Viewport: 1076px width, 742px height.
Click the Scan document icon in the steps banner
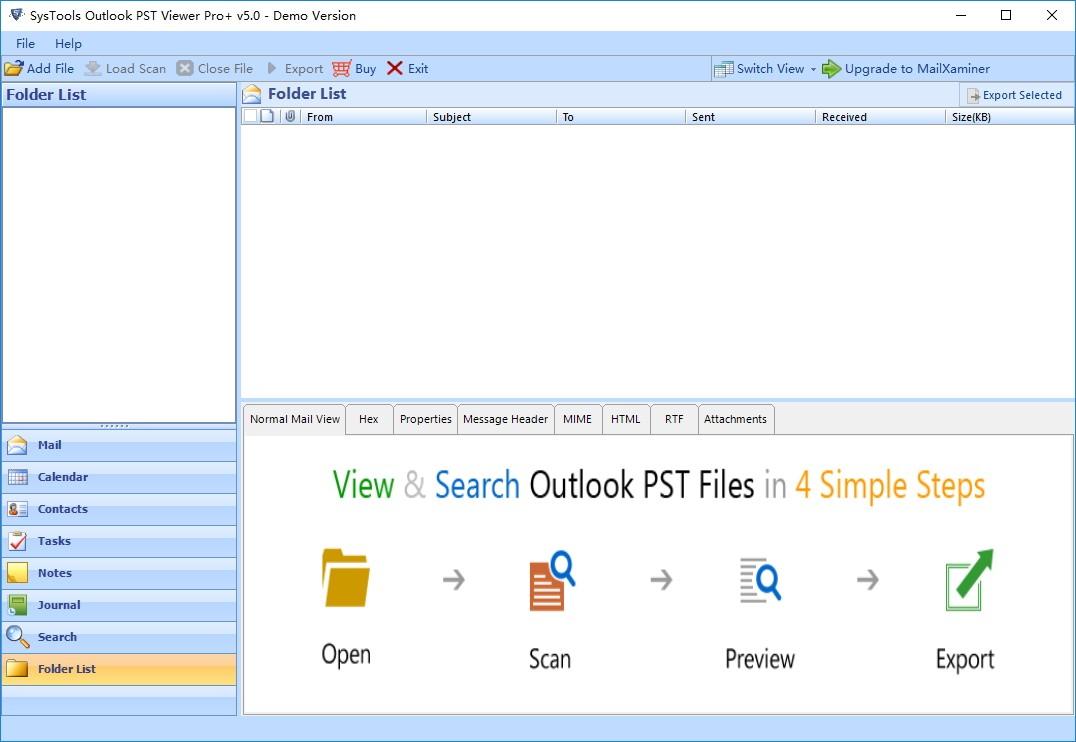(x=552, y=580)
